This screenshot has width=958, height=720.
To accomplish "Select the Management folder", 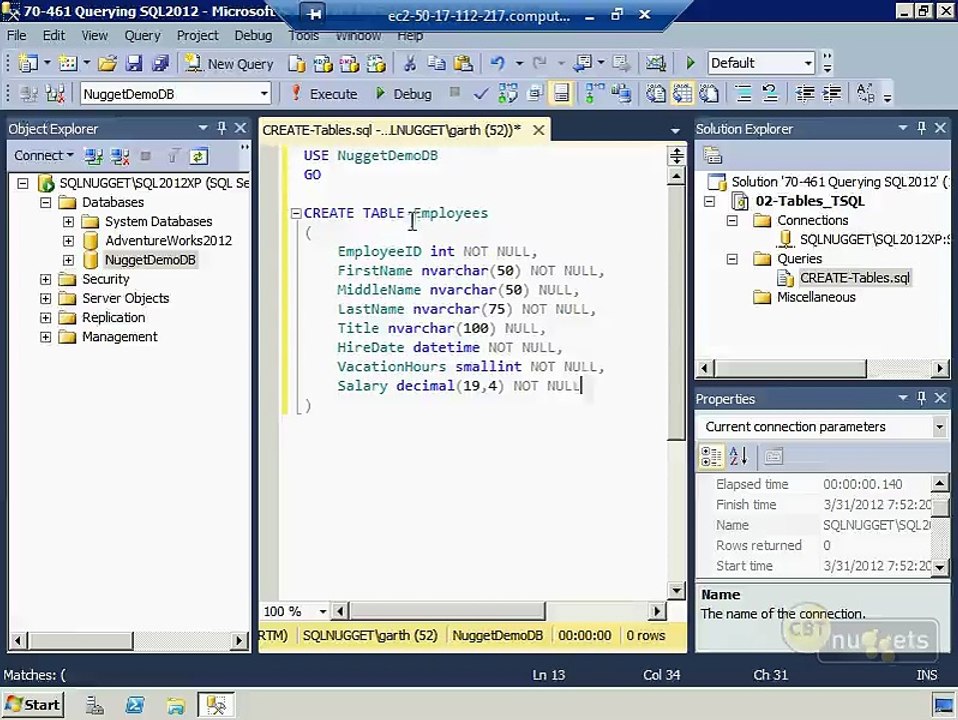I will click(120, 337).
